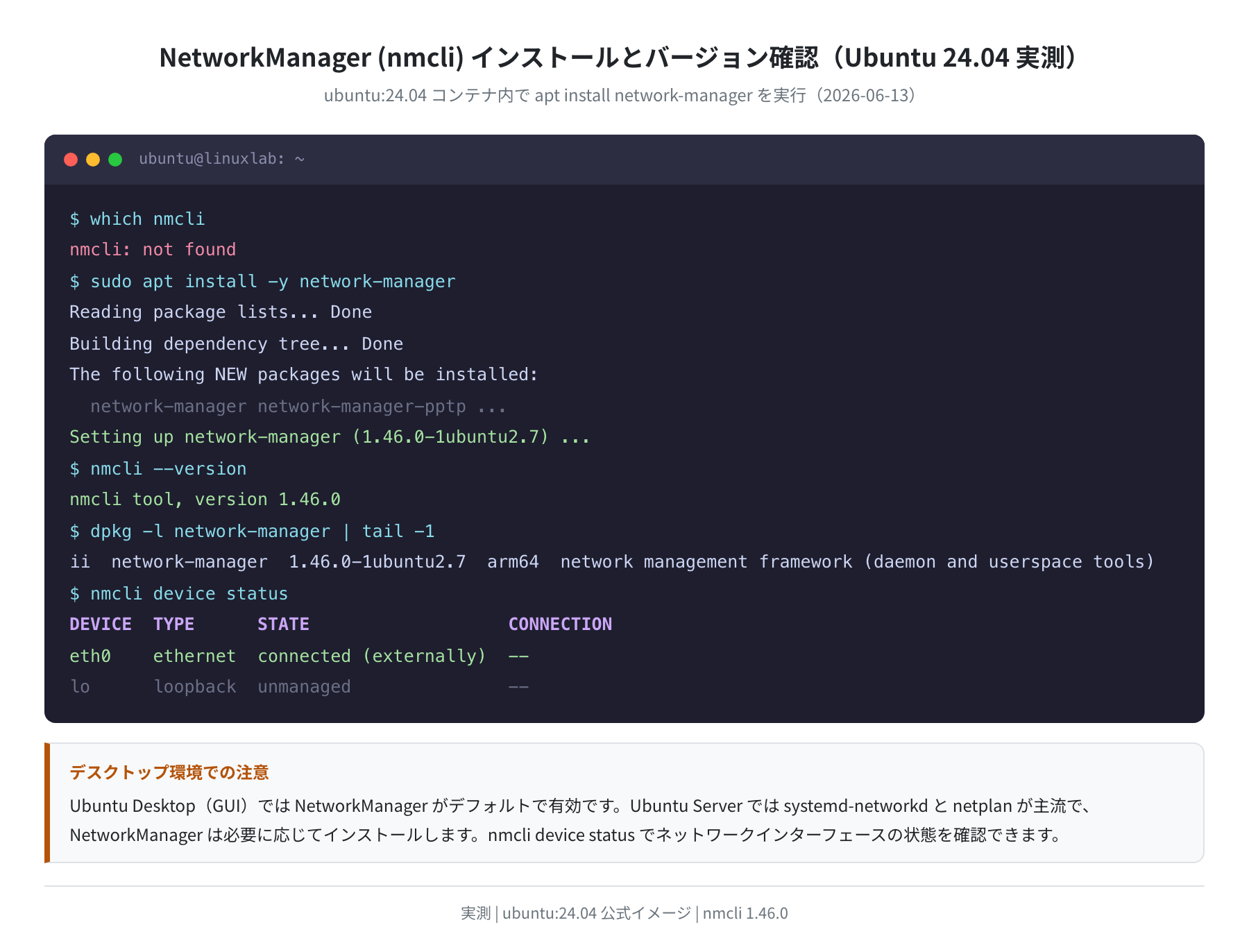The width and height of the screenshot is (1249, 952).
Task: Click the DEVICE column header
Action: coord(101,624)
